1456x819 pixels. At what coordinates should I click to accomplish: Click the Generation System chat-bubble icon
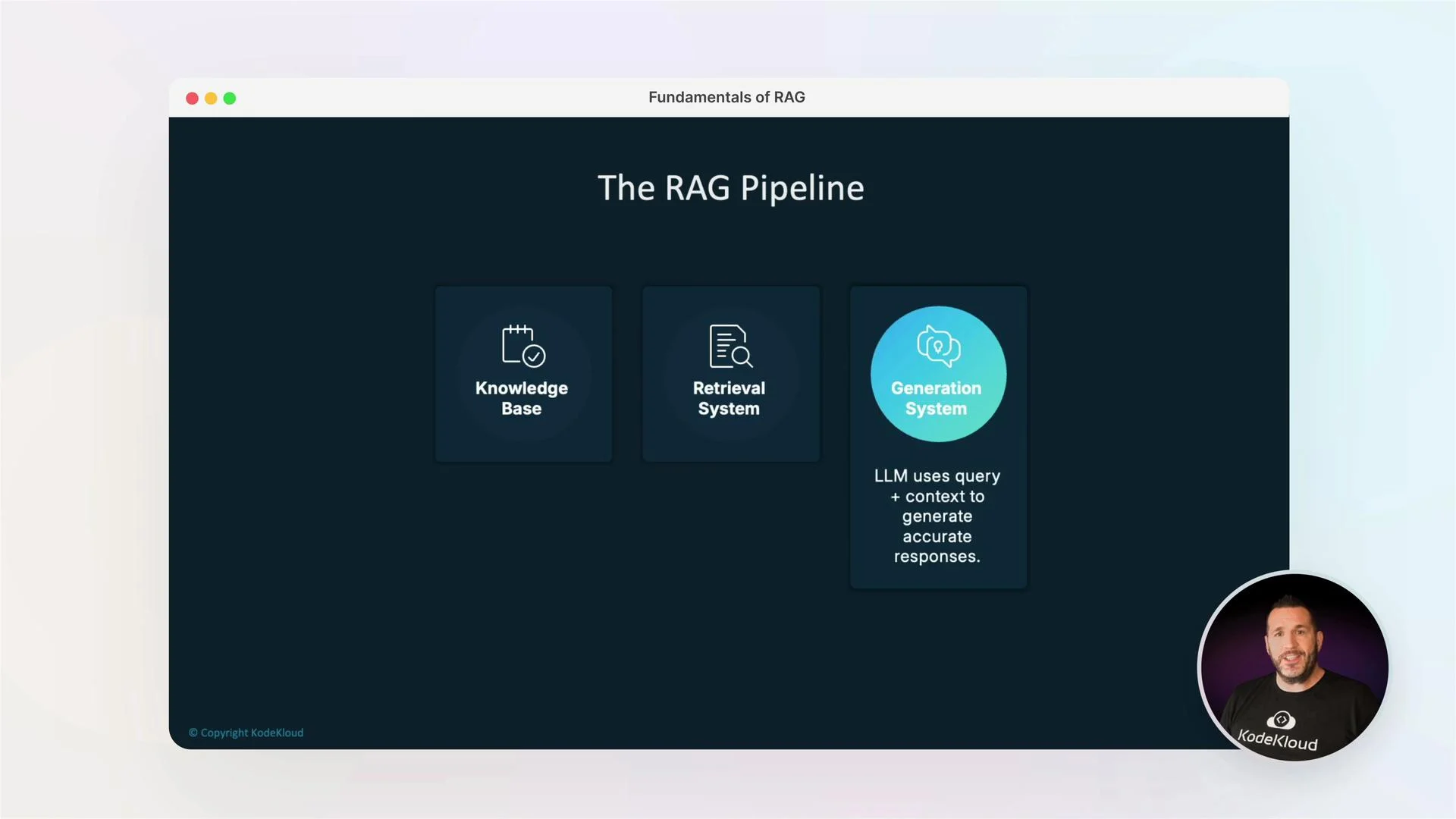(939, 346)
